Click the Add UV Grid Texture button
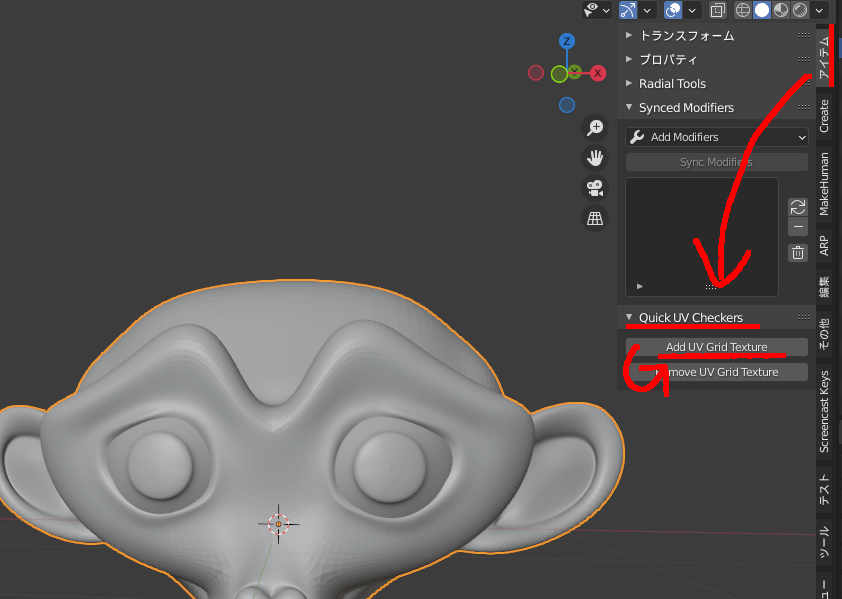The width and height of the screenshot is (842, 599). (716, 347)
